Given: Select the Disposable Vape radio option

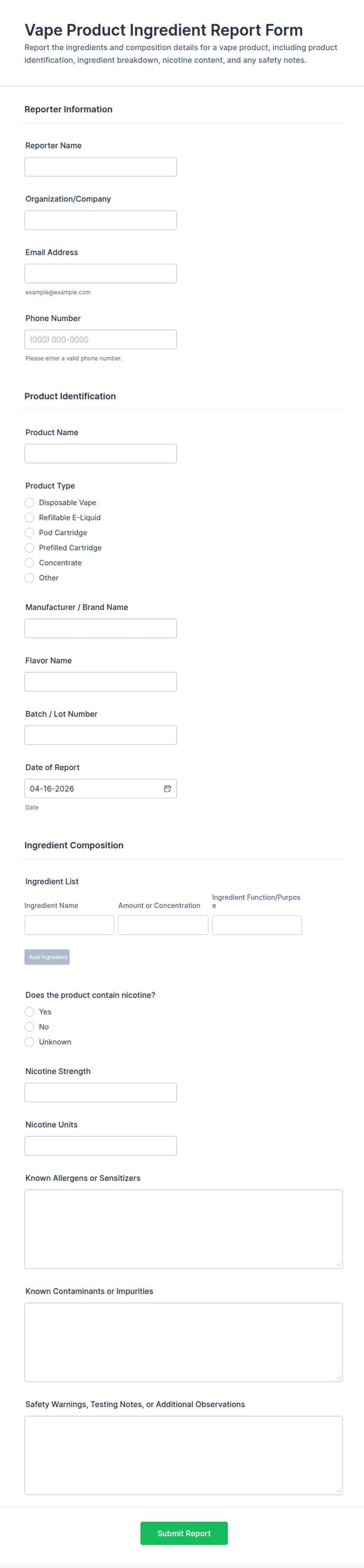Looking at the screenshot, I should pyautogui.click(x=29, y=502).
